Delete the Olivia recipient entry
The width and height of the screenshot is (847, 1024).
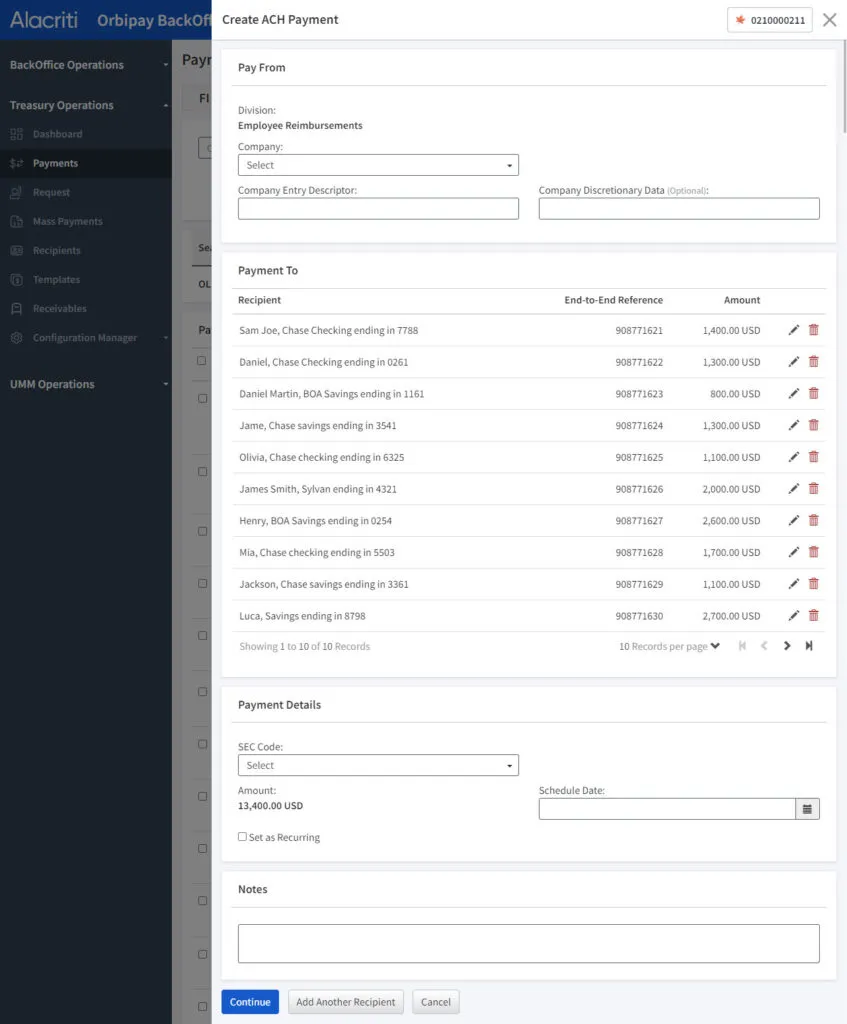tap(813, 457)
